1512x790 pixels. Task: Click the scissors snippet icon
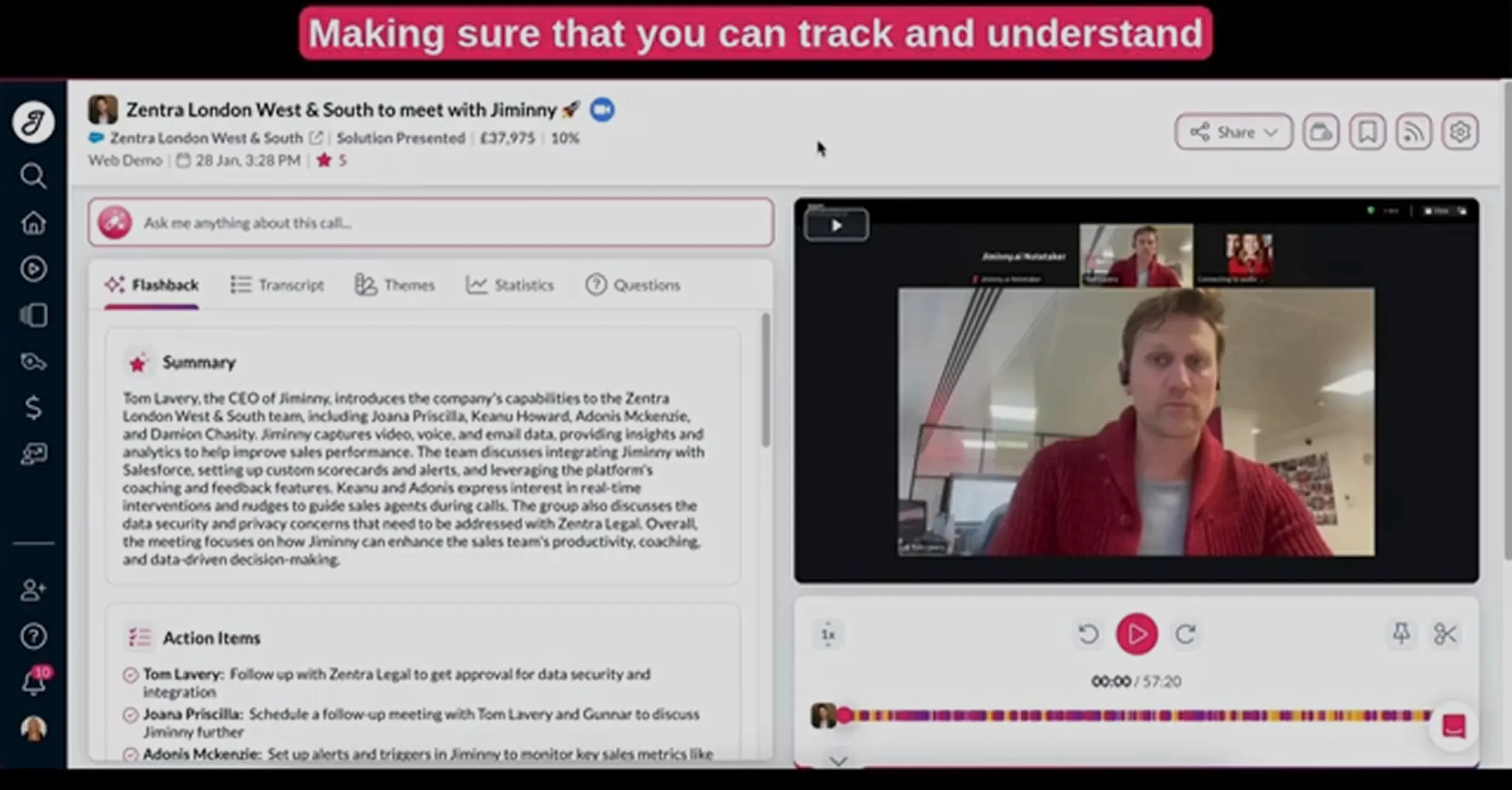pos(1445,634)
